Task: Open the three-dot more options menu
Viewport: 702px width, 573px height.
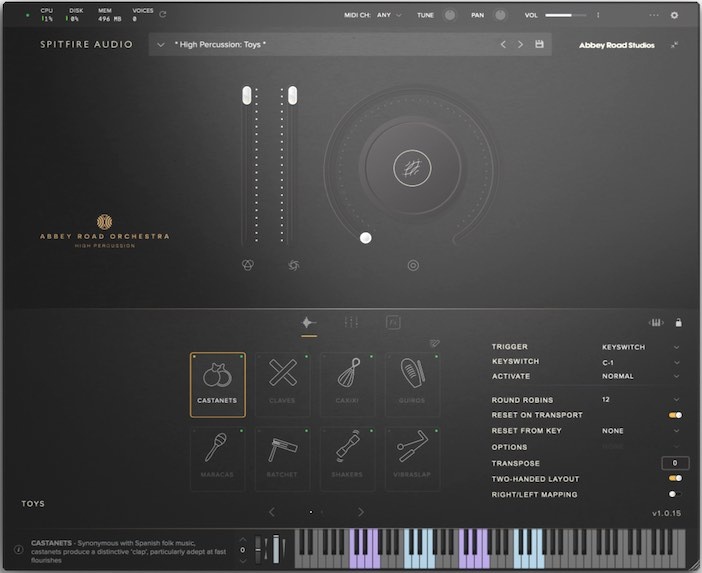Action: click(654, 15)
